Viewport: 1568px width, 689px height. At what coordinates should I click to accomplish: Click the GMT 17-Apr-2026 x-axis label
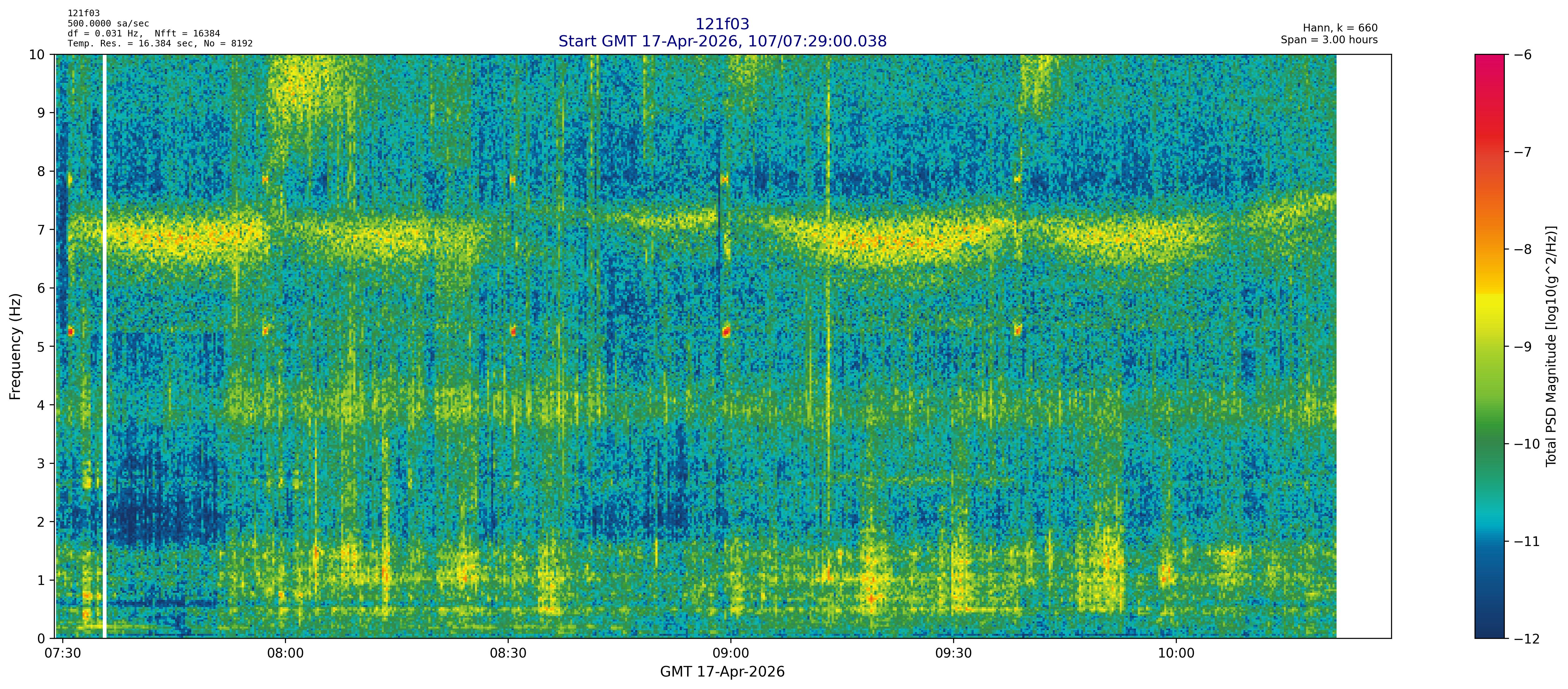[722, 672]
